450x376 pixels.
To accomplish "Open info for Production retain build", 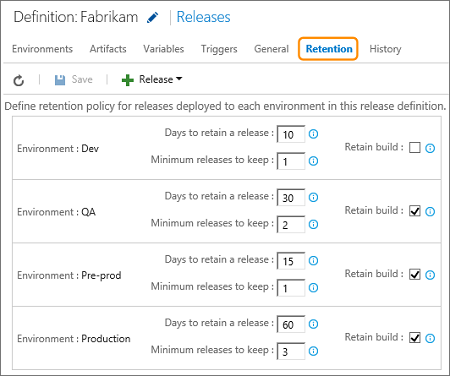I will (430, 338).
